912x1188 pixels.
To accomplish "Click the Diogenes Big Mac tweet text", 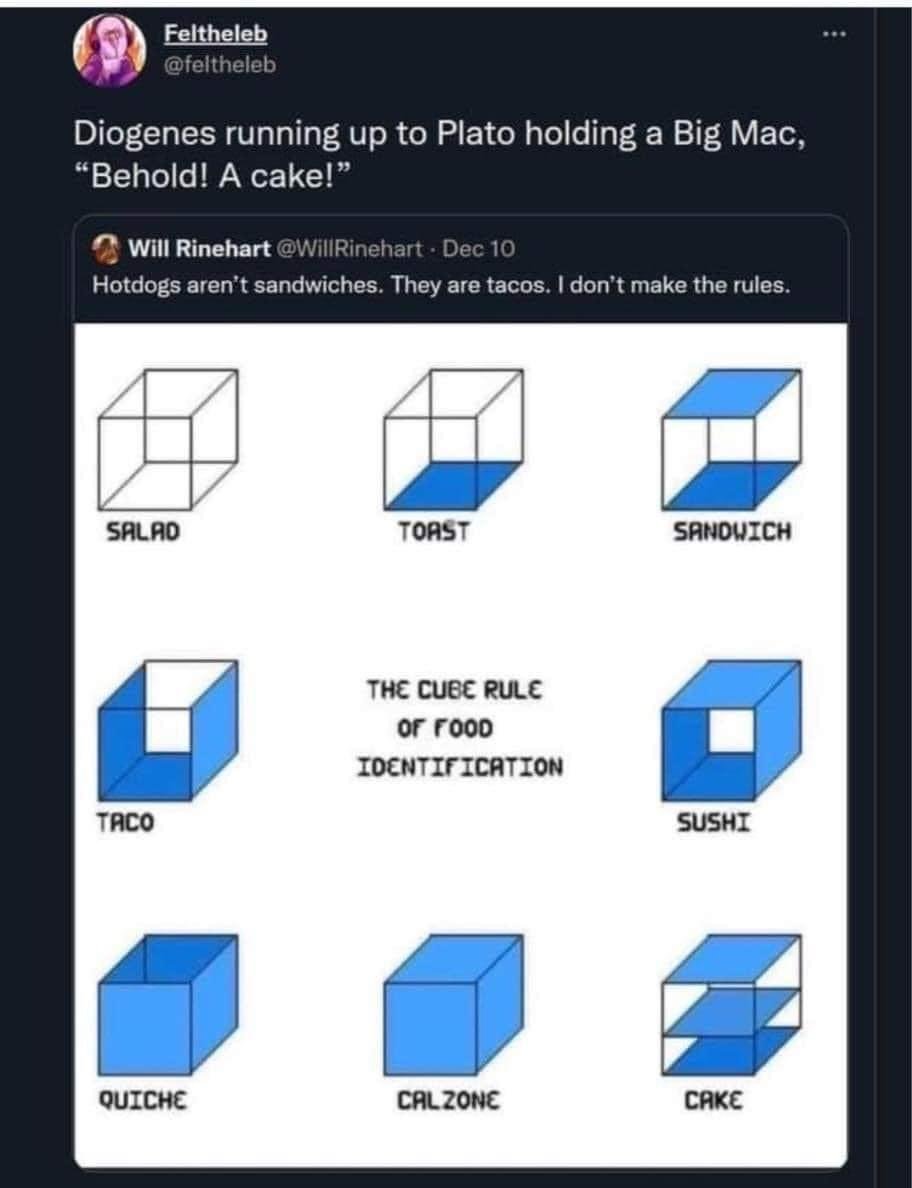I will coord(439,155).
